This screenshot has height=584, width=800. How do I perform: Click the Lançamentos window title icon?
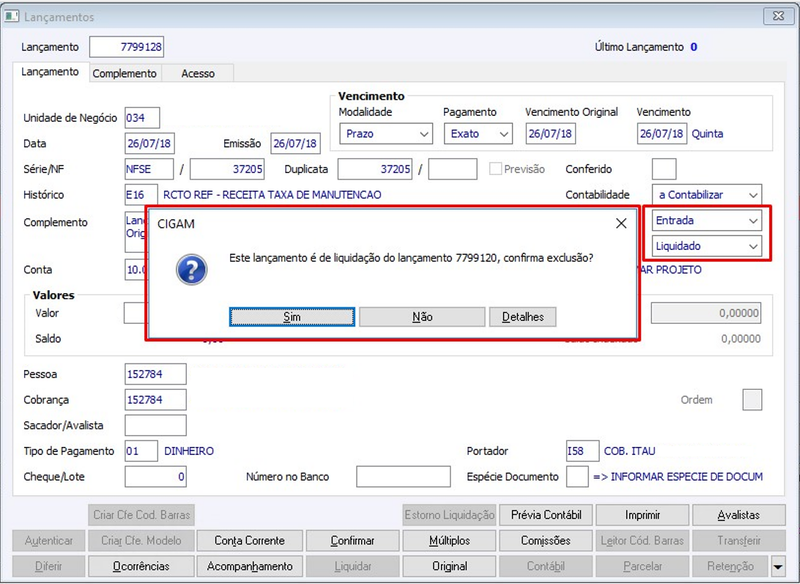(x=12, y=16)
